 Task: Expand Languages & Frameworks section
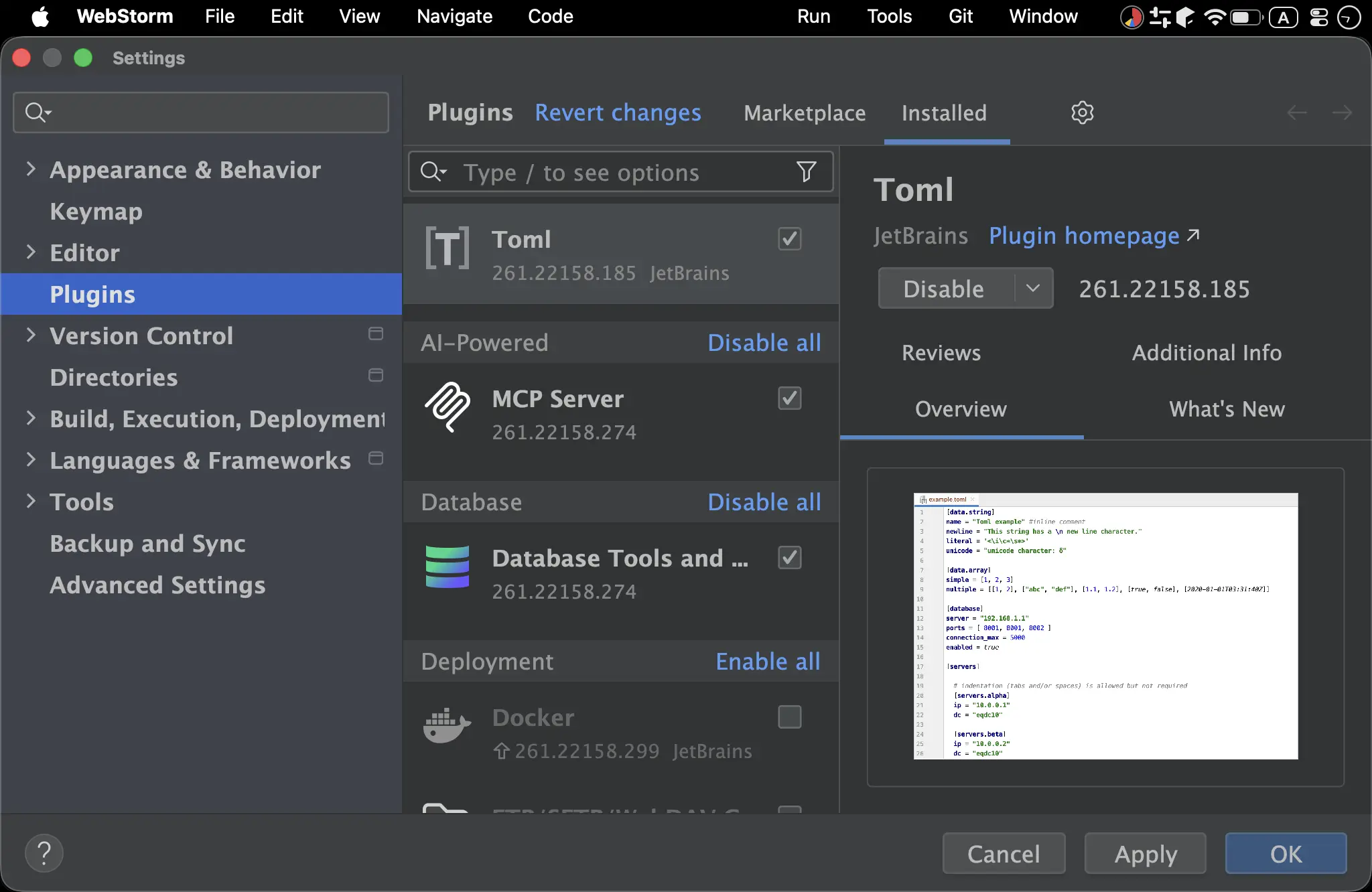coord(31,459)
